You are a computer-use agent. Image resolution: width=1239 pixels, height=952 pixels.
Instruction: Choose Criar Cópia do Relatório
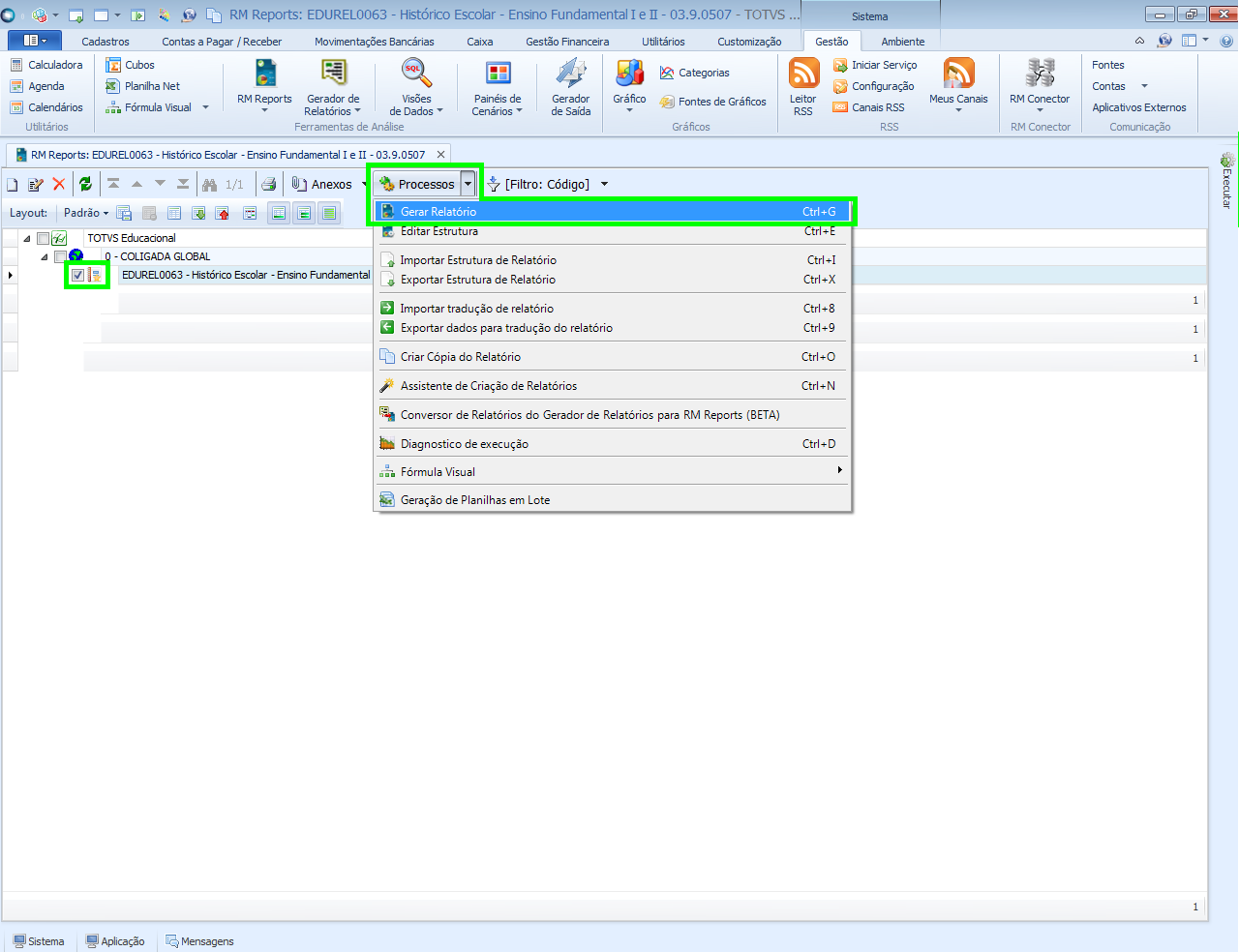(x=612, y=356)
